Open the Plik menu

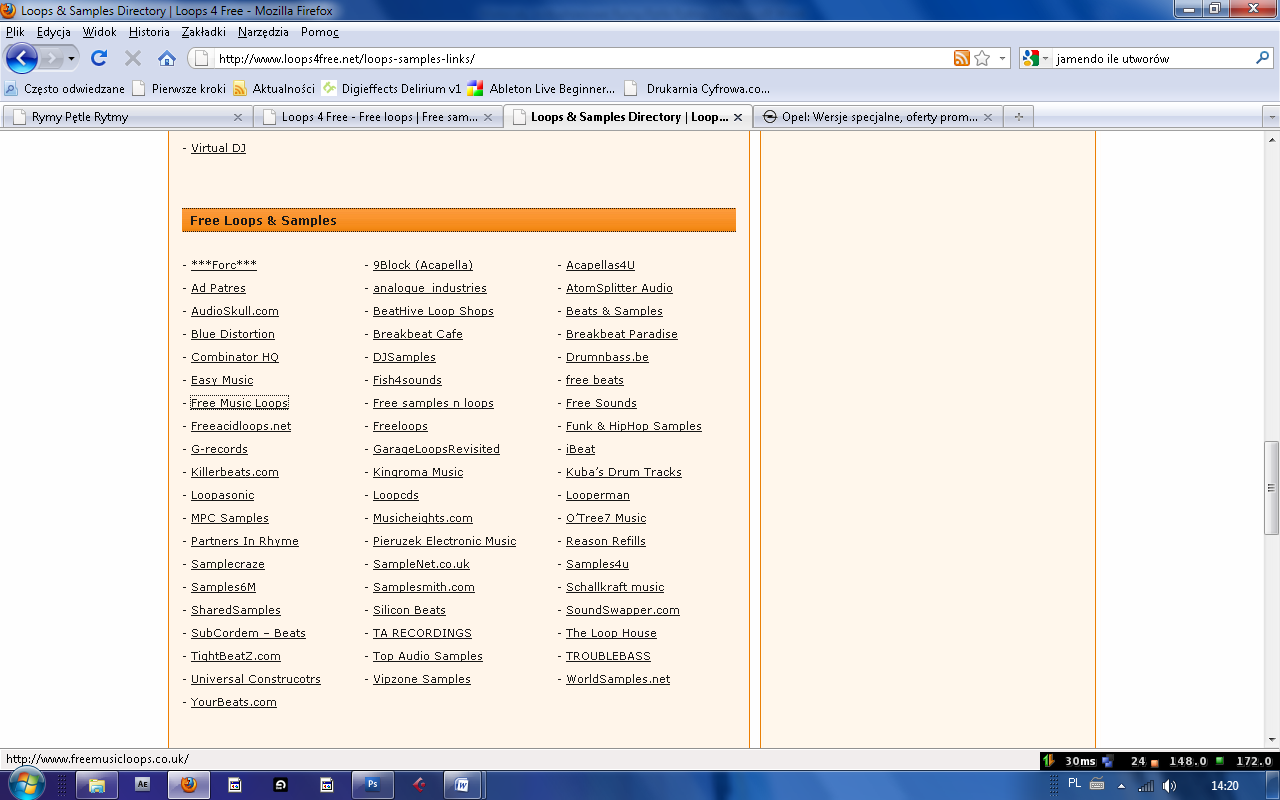click(x=15, y=32)
